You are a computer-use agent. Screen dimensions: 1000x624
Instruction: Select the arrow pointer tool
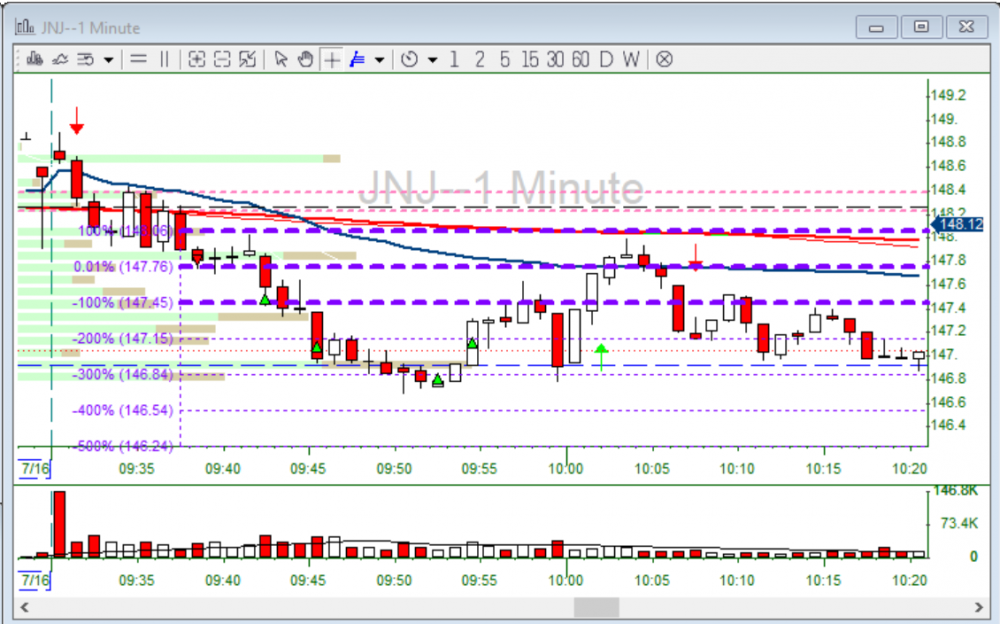281,60
